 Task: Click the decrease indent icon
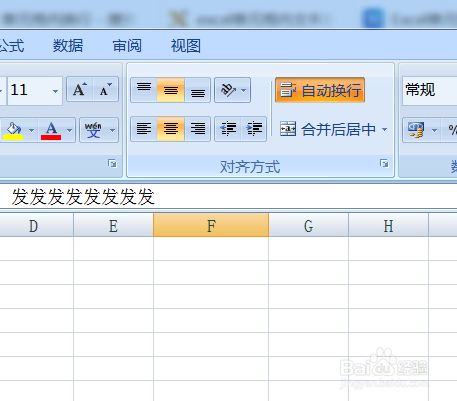click(x=228, y=129)
